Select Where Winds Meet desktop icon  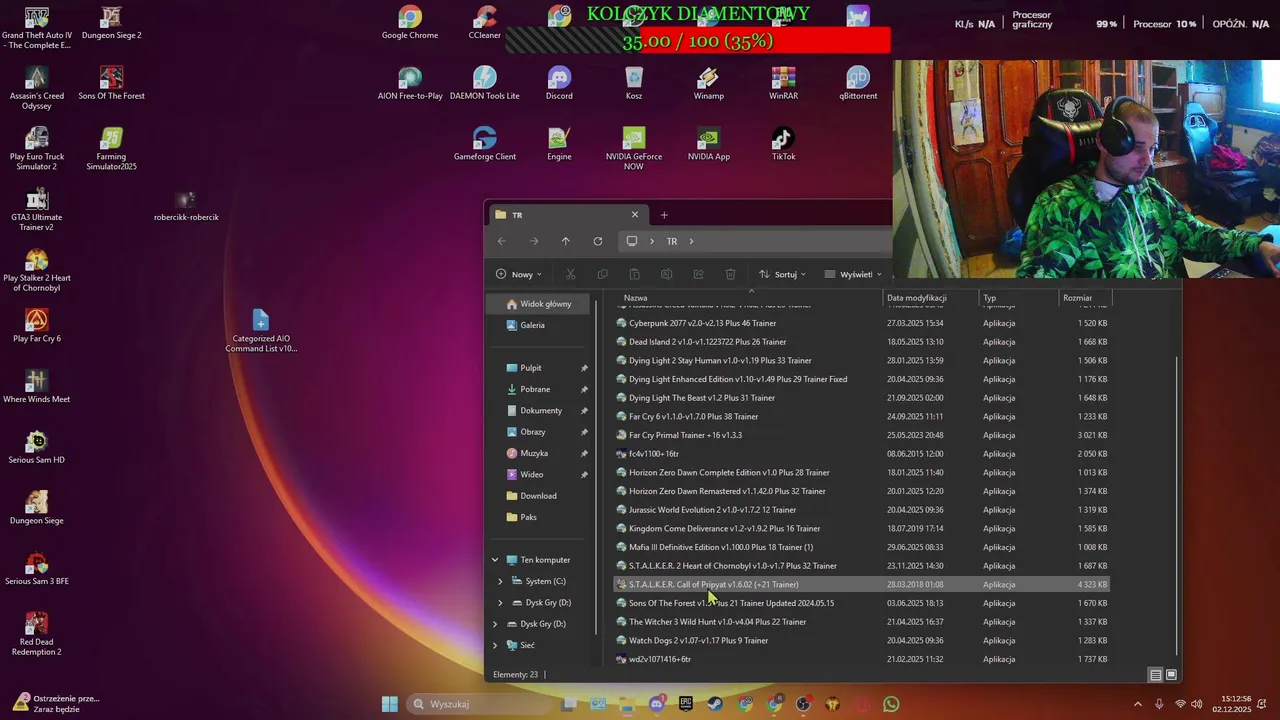[x=37, y=386]
